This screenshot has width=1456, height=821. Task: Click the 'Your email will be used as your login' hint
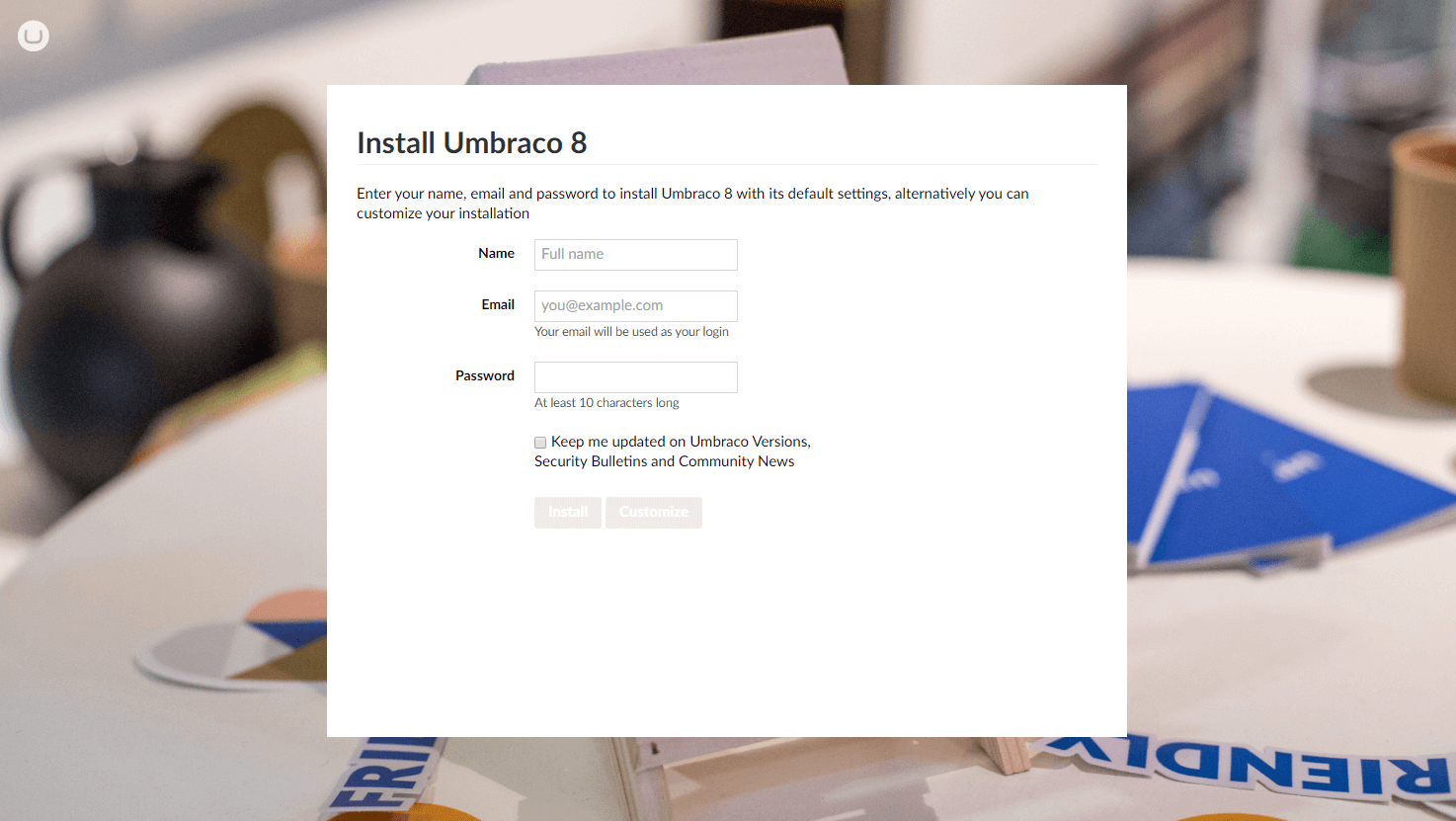click(631, 332)
